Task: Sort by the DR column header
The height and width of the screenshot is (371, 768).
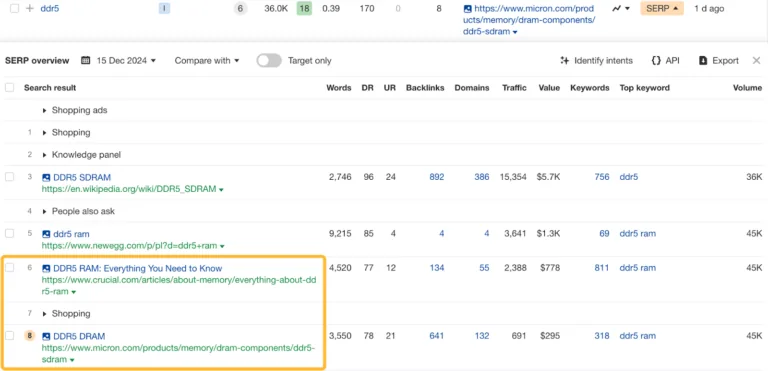Action: point(367,88)
